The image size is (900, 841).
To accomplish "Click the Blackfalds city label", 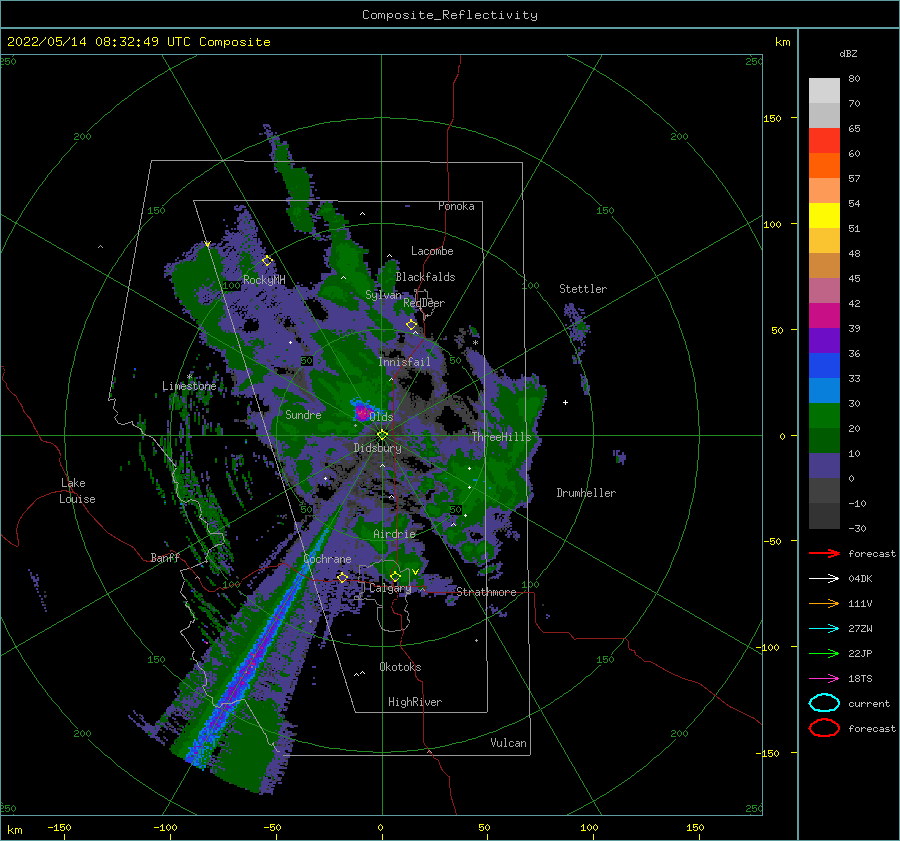I will 425,277.
